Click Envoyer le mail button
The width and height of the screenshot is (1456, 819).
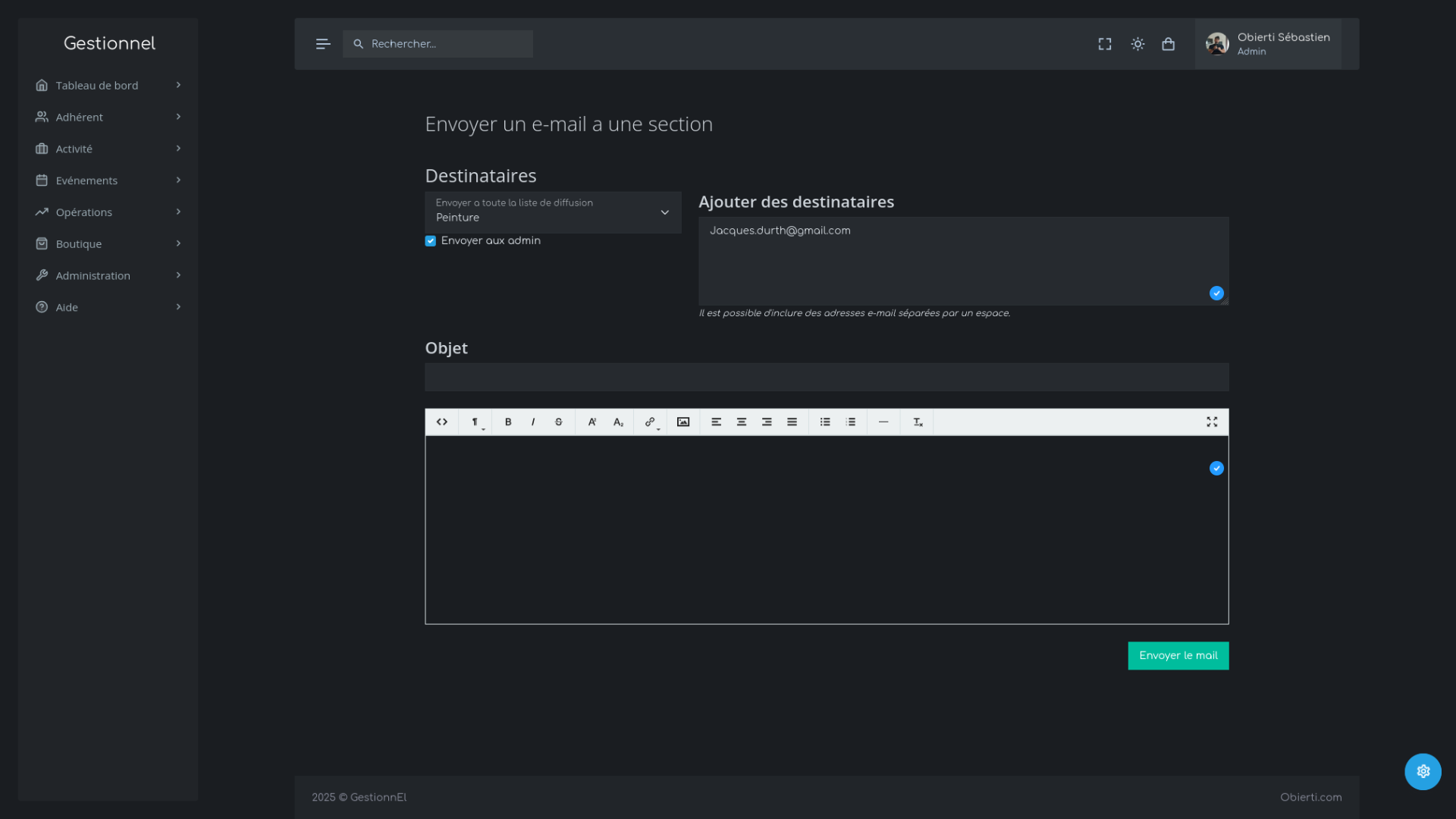[x=1178, y=656]
